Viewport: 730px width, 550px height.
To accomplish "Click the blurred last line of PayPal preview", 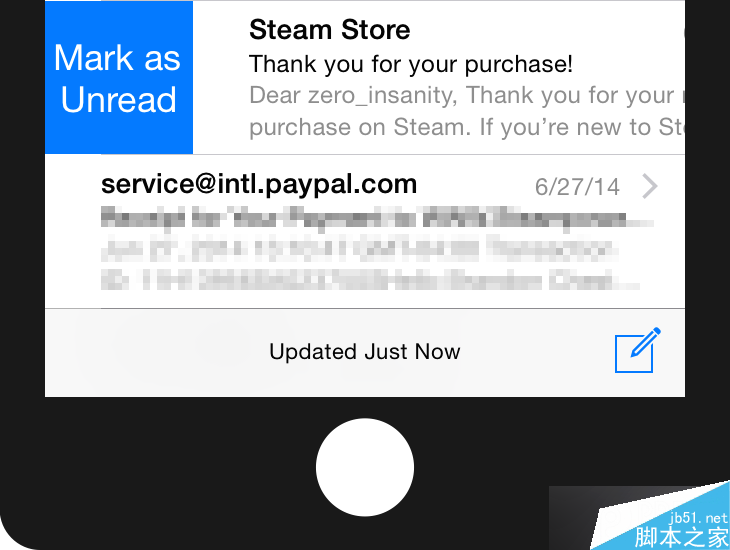I will point(370,280).
